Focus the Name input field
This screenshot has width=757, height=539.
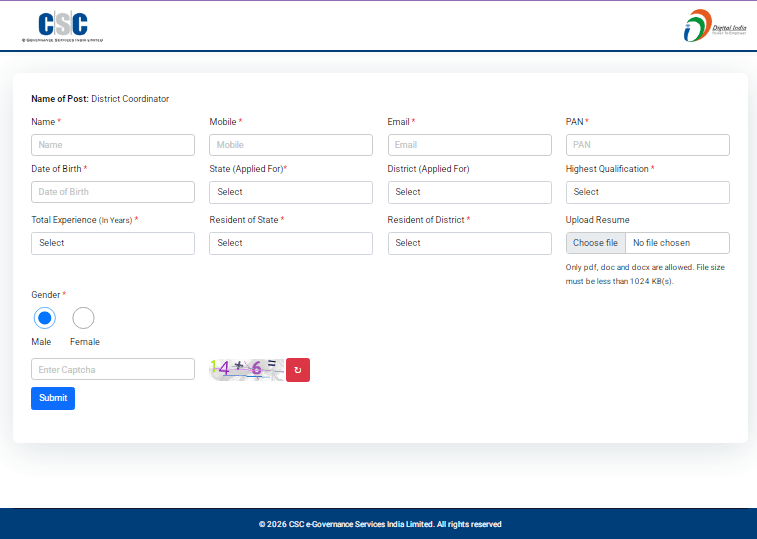pyautogui.click(x=113, y=145)
